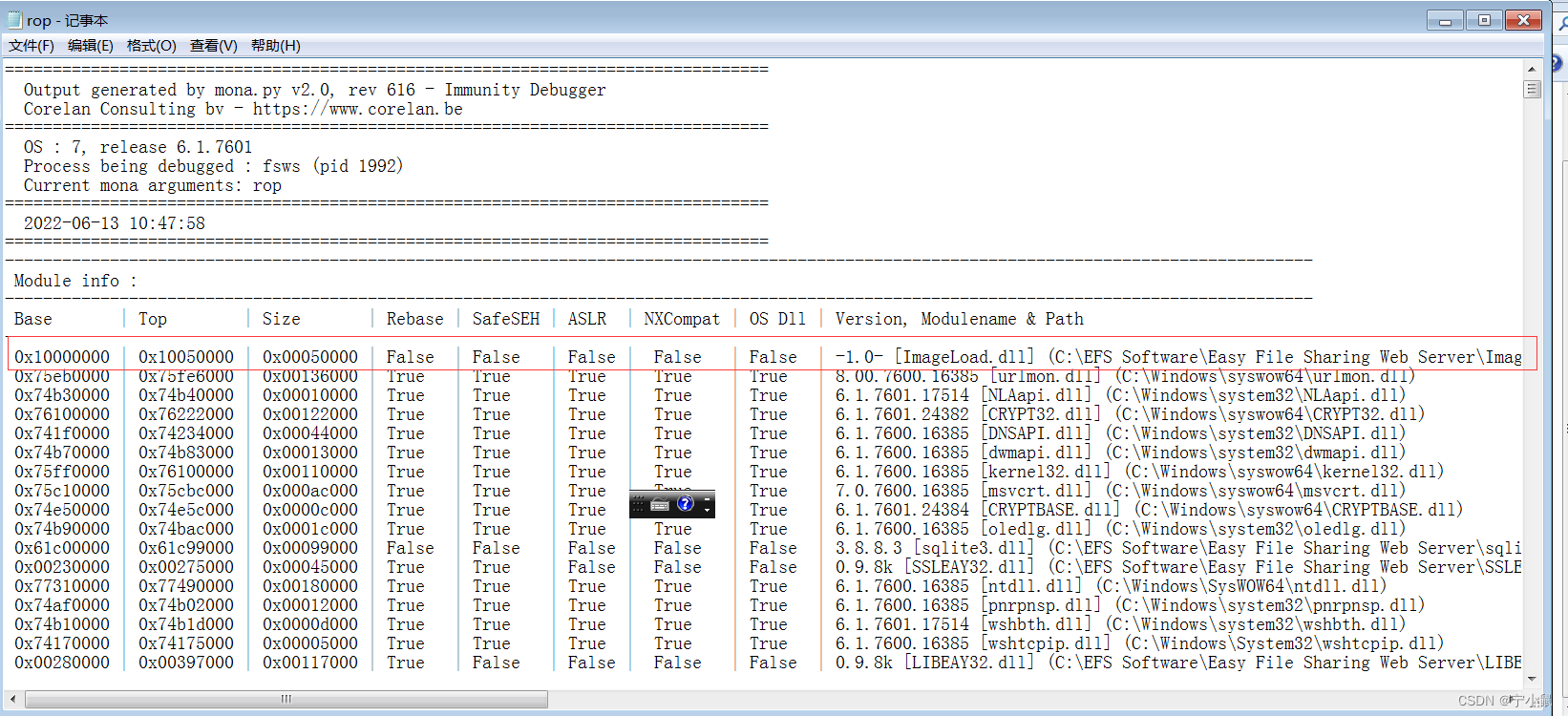Click the 'Immunity Debugger' text
This screenshot has width=1568, height=716.
pyautogui.click(x=525, y=90)
